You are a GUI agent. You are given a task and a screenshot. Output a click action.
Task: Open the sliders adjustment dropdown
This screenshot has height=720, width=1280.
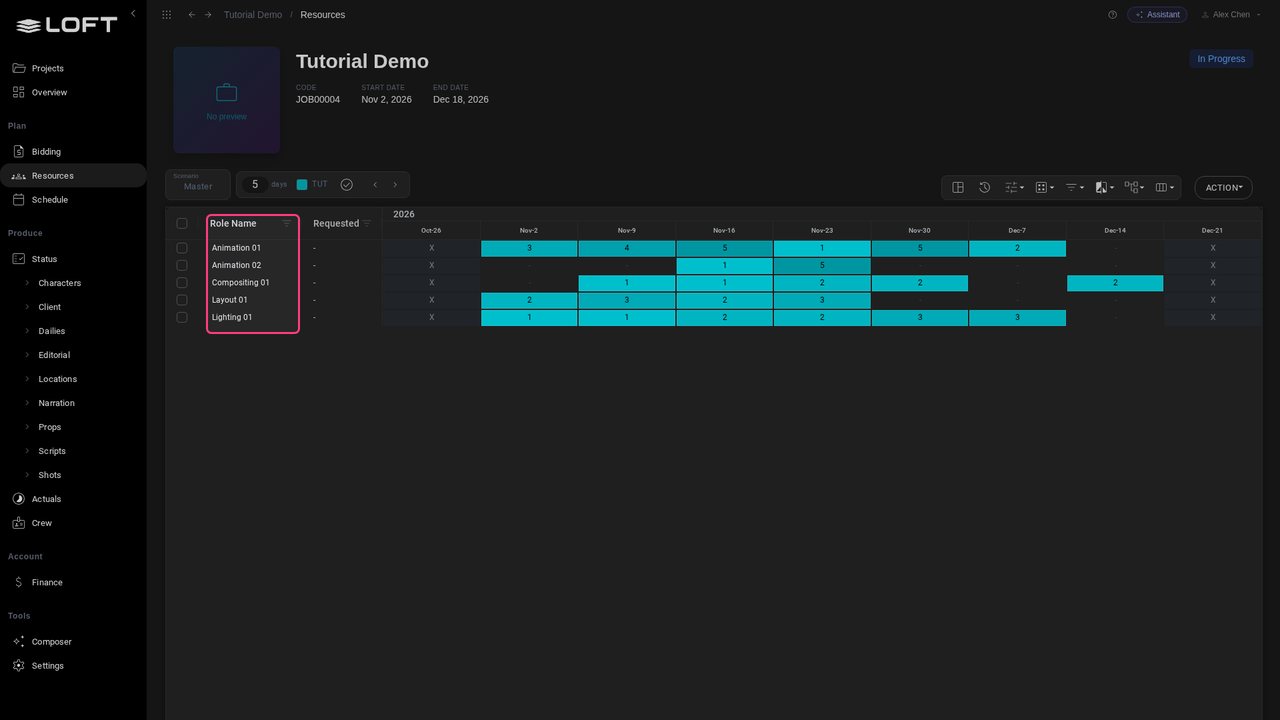1014,187
